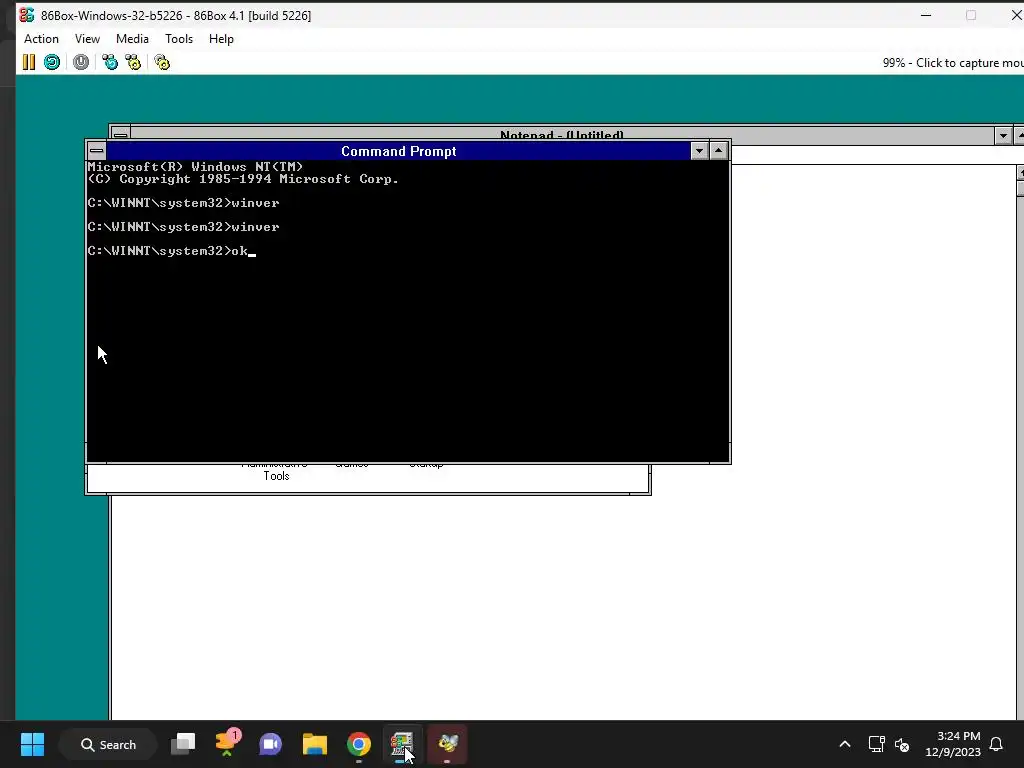Open the Tools menu

179,39
